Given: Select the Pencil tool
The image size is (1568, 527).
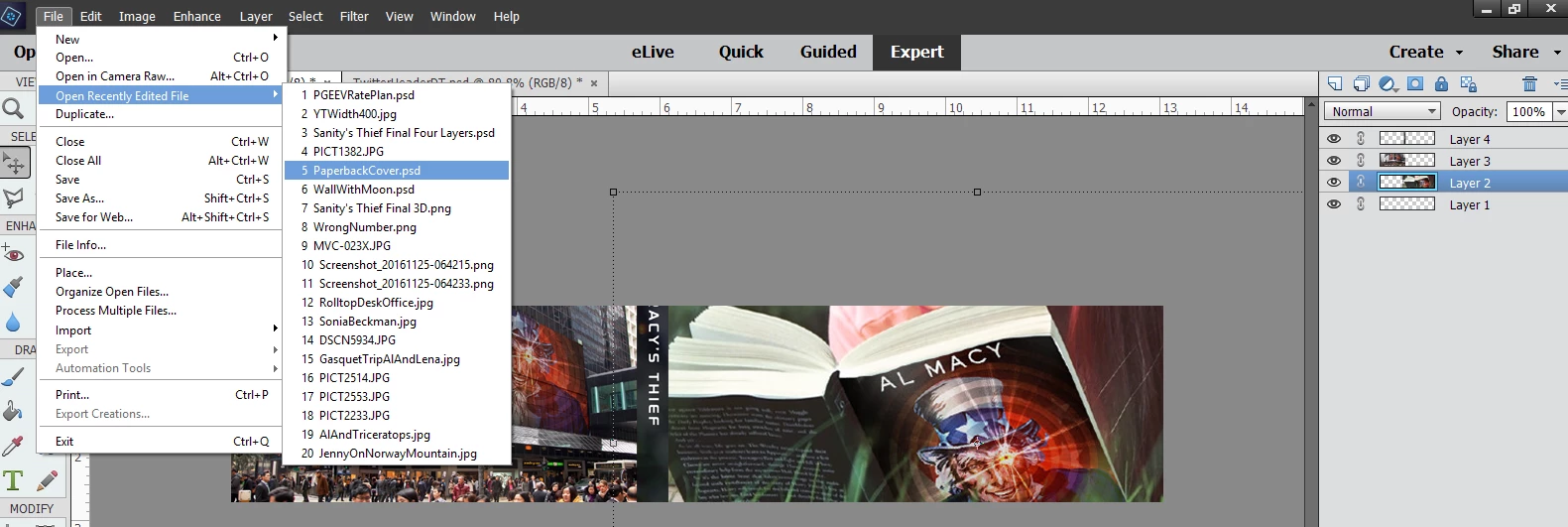Looking at the screenshot, I should (47, 481).
